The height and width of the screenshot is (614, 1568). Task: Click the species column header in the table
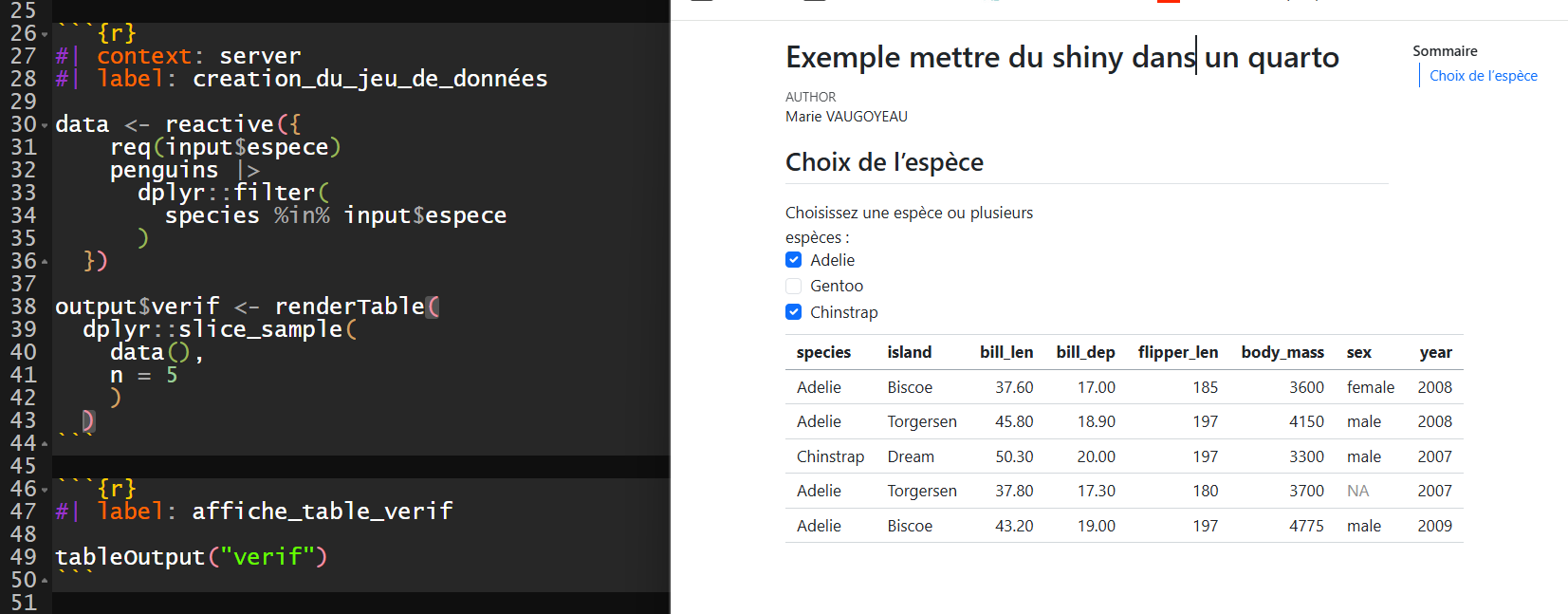[x=823, y=352]
